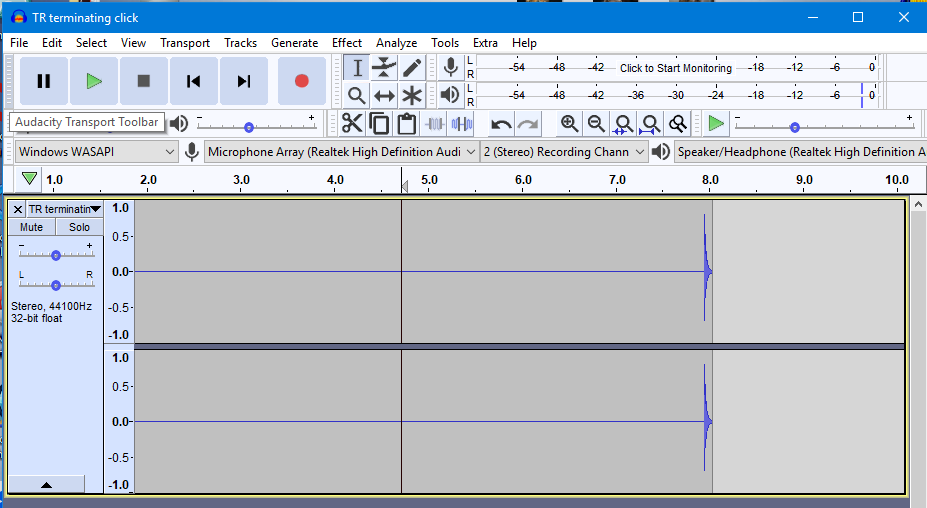Collapse the track using the bottom arrow
The width and height of the screenshot is (927, 508).
(x=46, y=484)
